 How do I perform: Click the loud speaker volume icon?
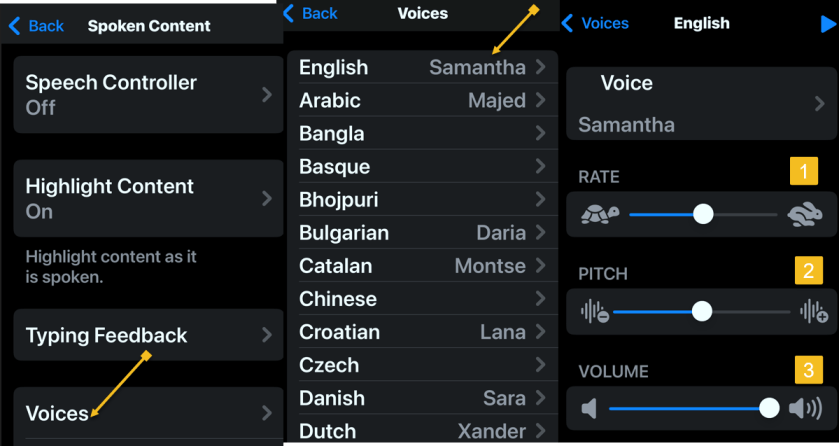805,408
